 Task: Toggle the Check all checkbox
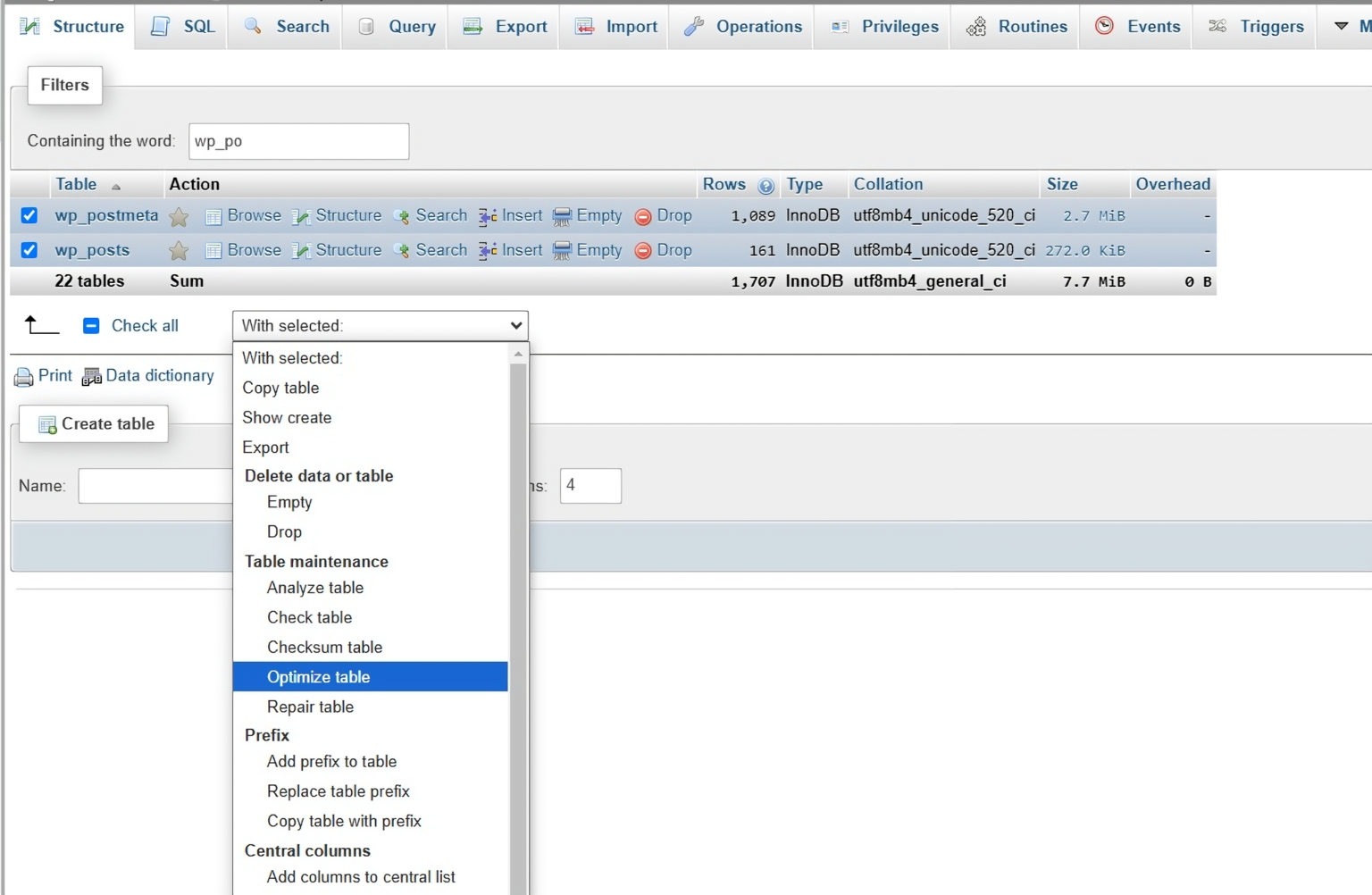click(x=91, y=325)
